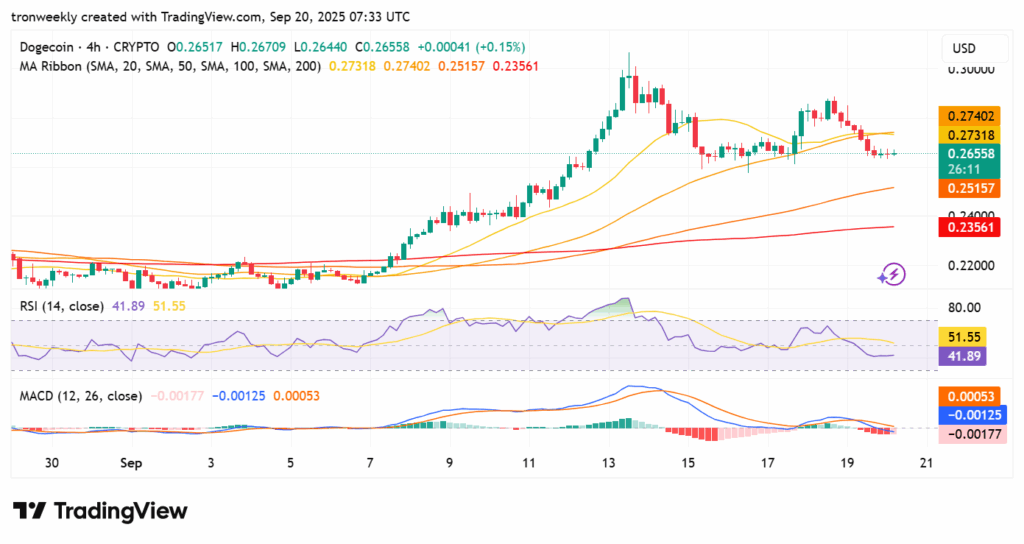Click the MA Ribbon indicator legend label
This screenshot has height=544, width=1024.
click(170, 66)
